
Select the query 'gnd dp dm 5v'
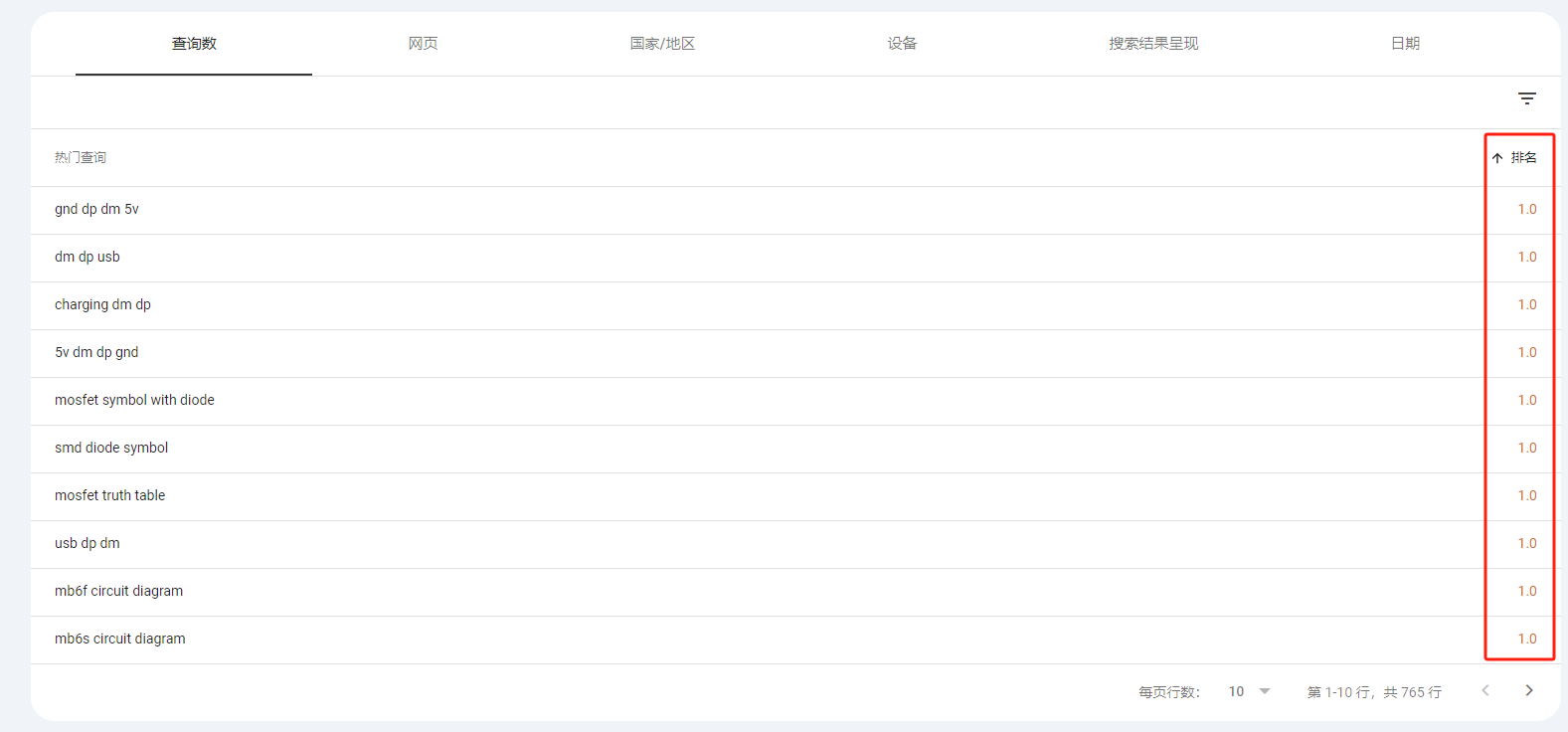click(x=96, y=209)
